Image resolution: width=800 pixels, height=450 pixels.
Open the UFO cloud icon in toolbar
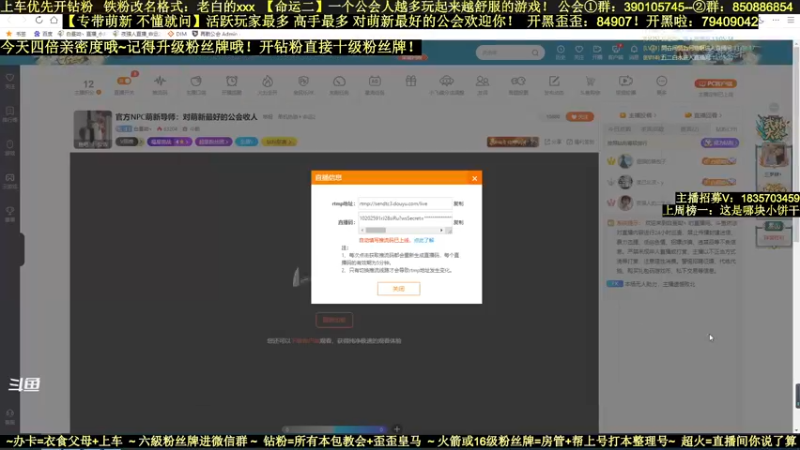tap(446, 81)
